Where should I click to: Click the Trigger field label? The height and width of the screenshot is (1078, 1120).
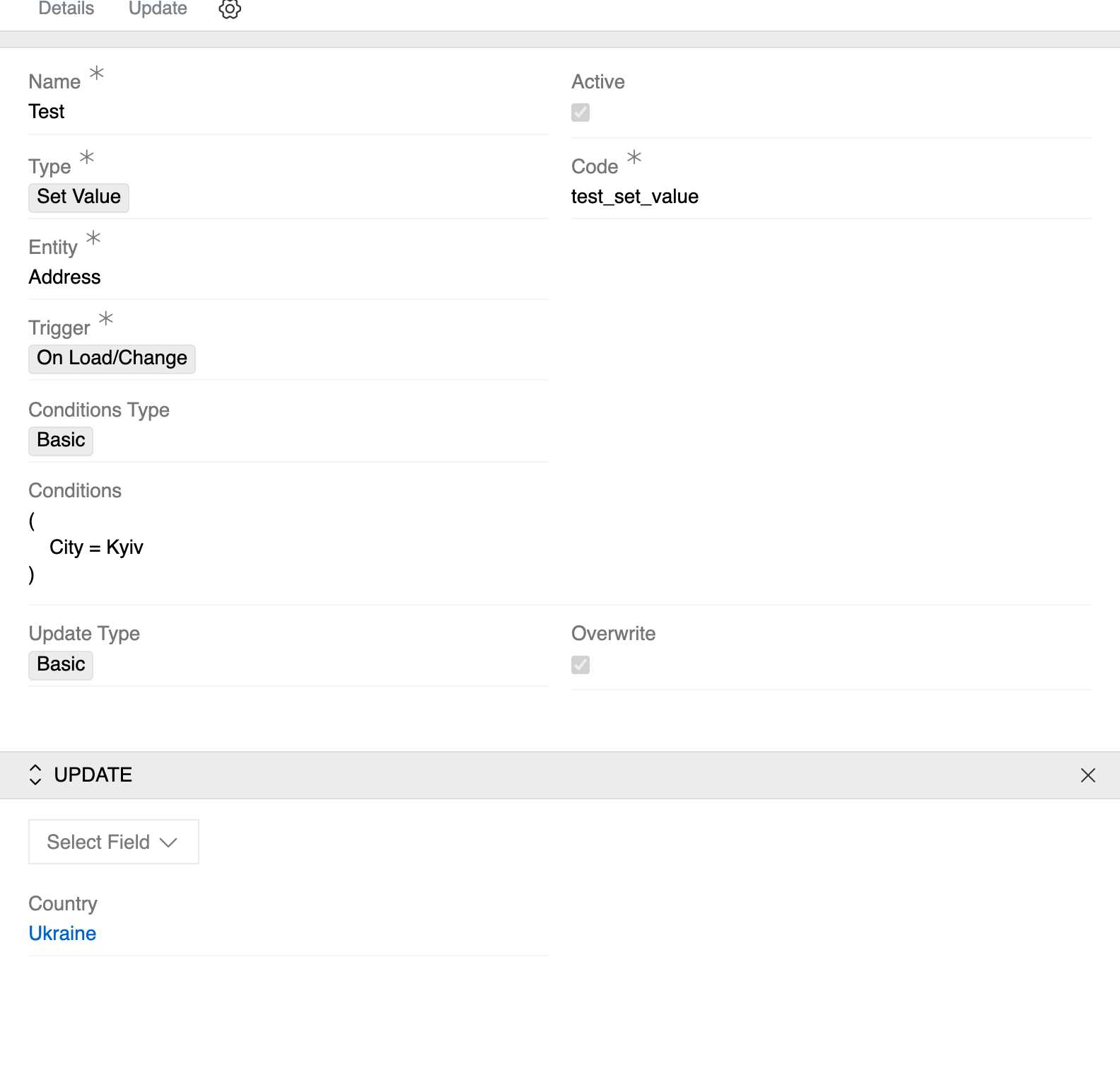tap(59, 328)
